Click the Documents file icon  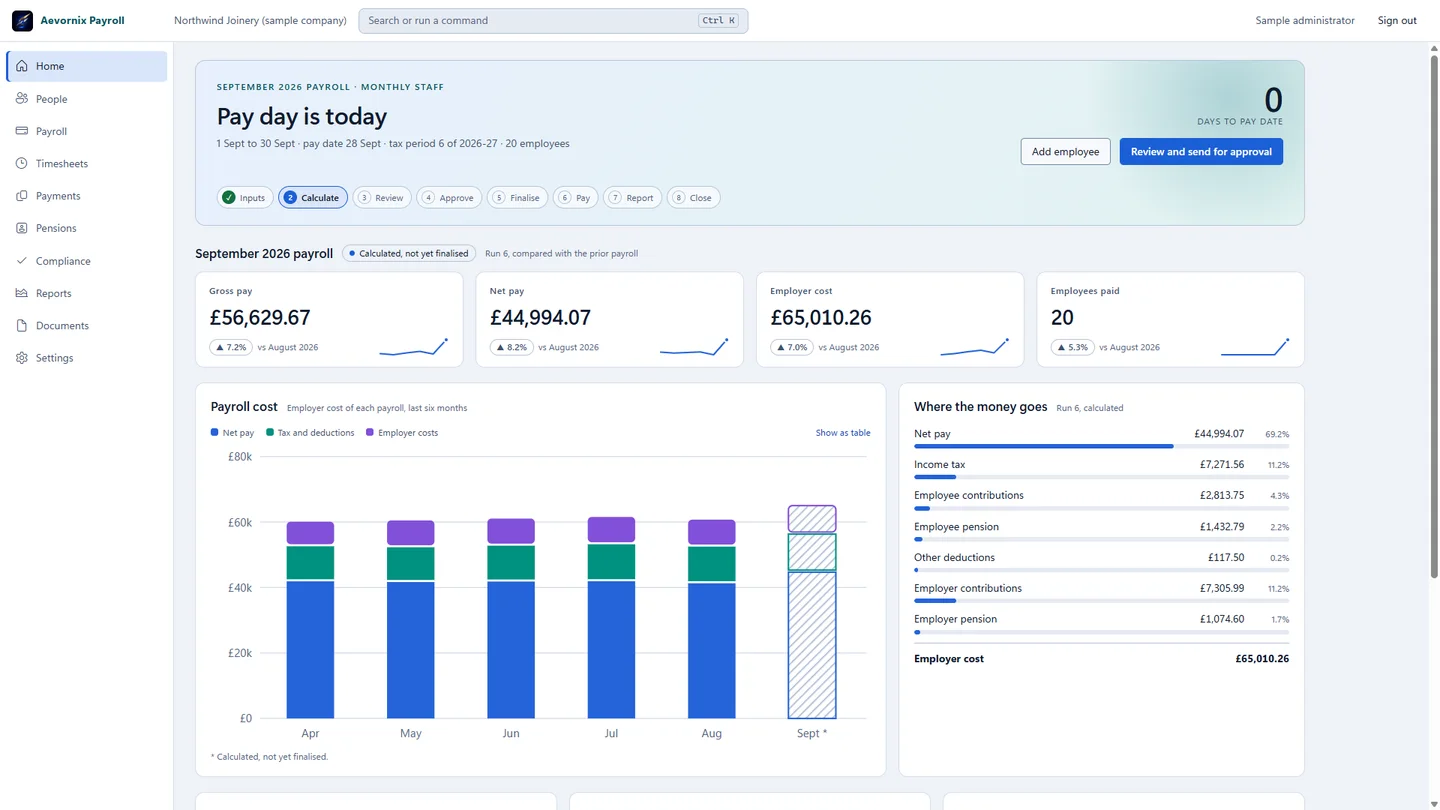click(x=22, y=325)
